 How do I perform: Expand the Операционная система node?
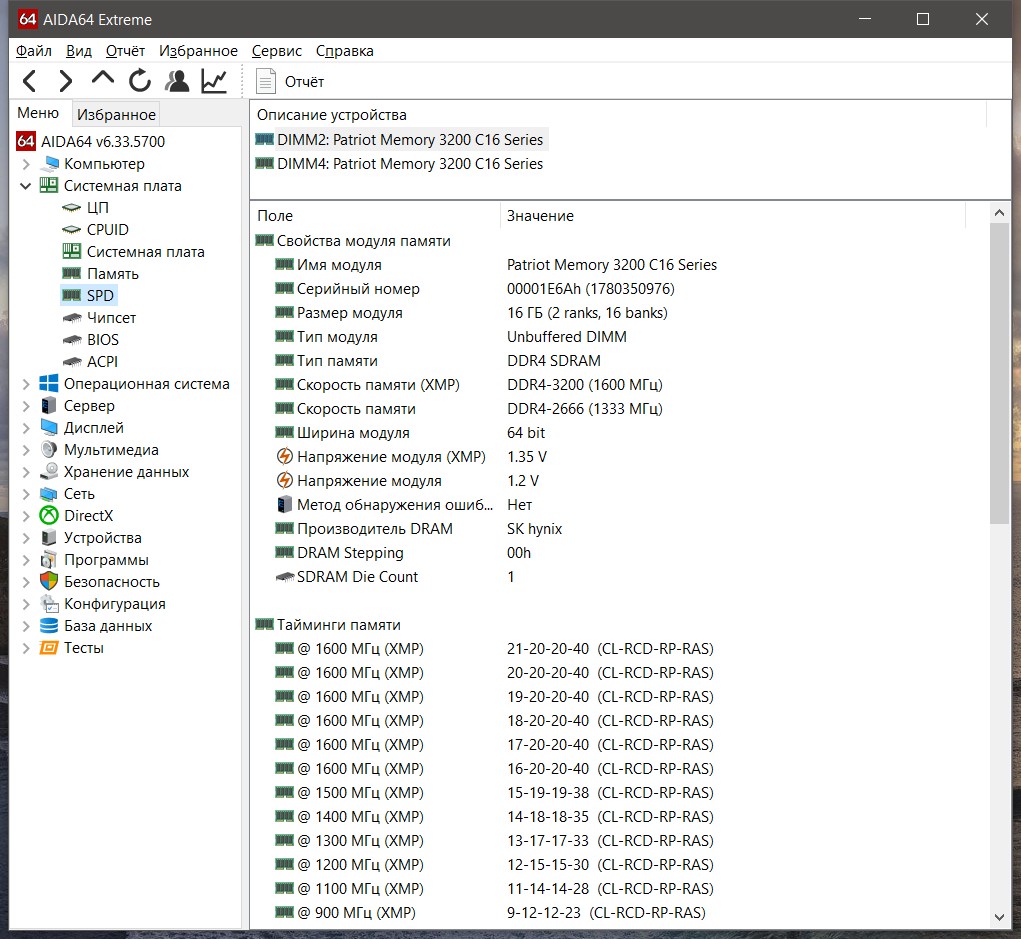(x=26, y=384)
